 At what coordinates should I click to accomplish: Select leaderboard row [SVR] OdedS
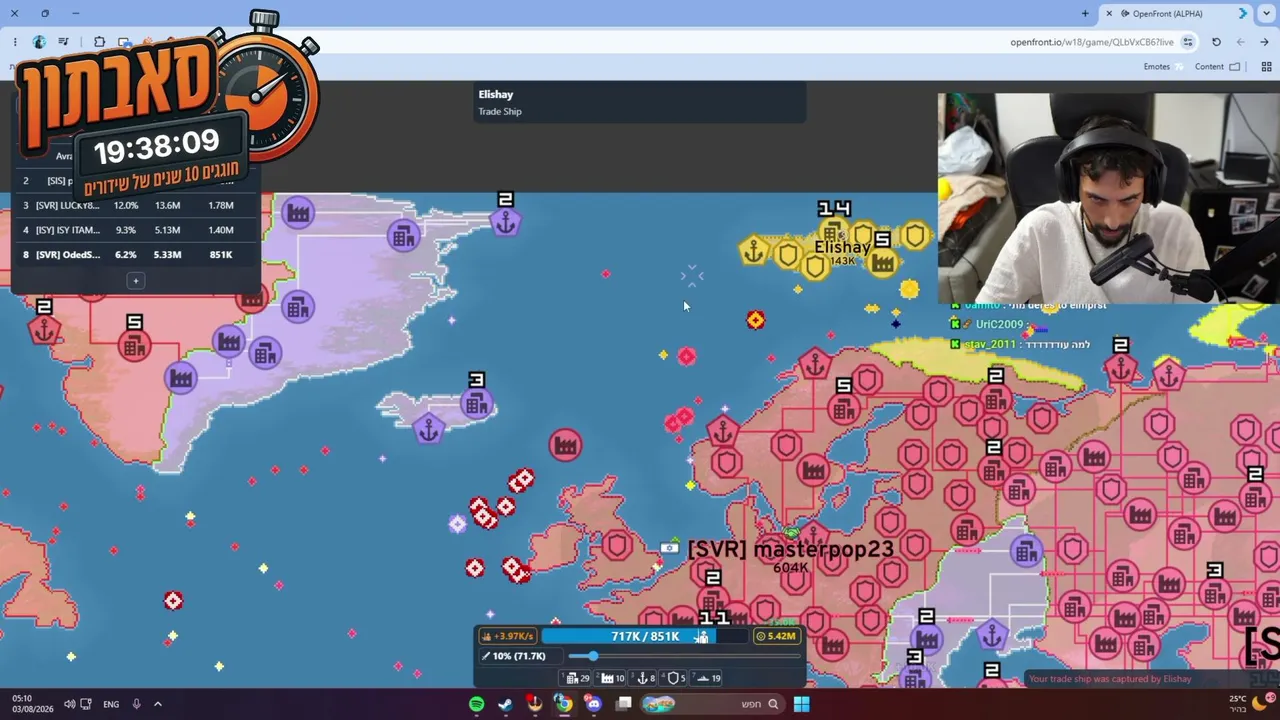pos(136,254)
